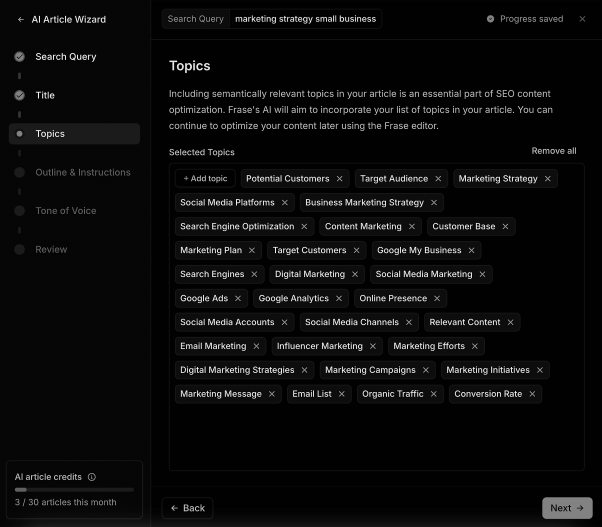Remove the Google Ads topic
Screen dimensions: 602x527
[238, 298]
